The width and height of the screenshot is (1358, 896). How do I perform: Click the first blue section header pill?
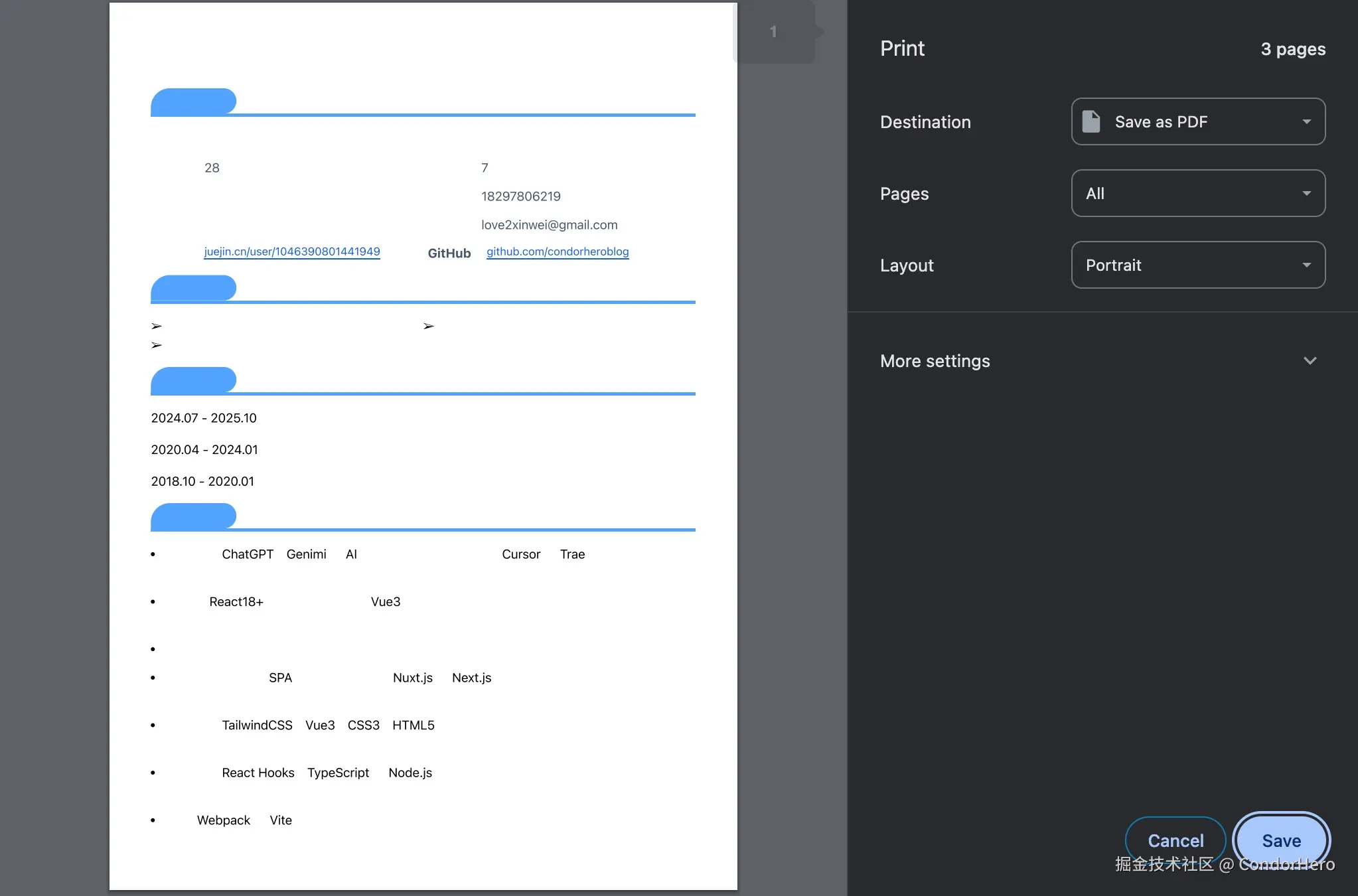pos(194,102)
